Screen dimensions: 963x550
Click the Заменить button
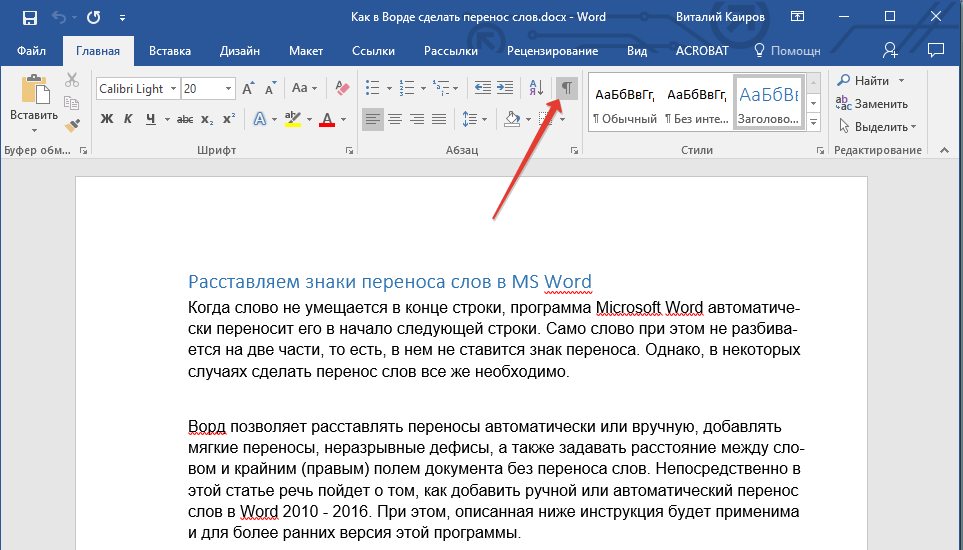point(872,103)
